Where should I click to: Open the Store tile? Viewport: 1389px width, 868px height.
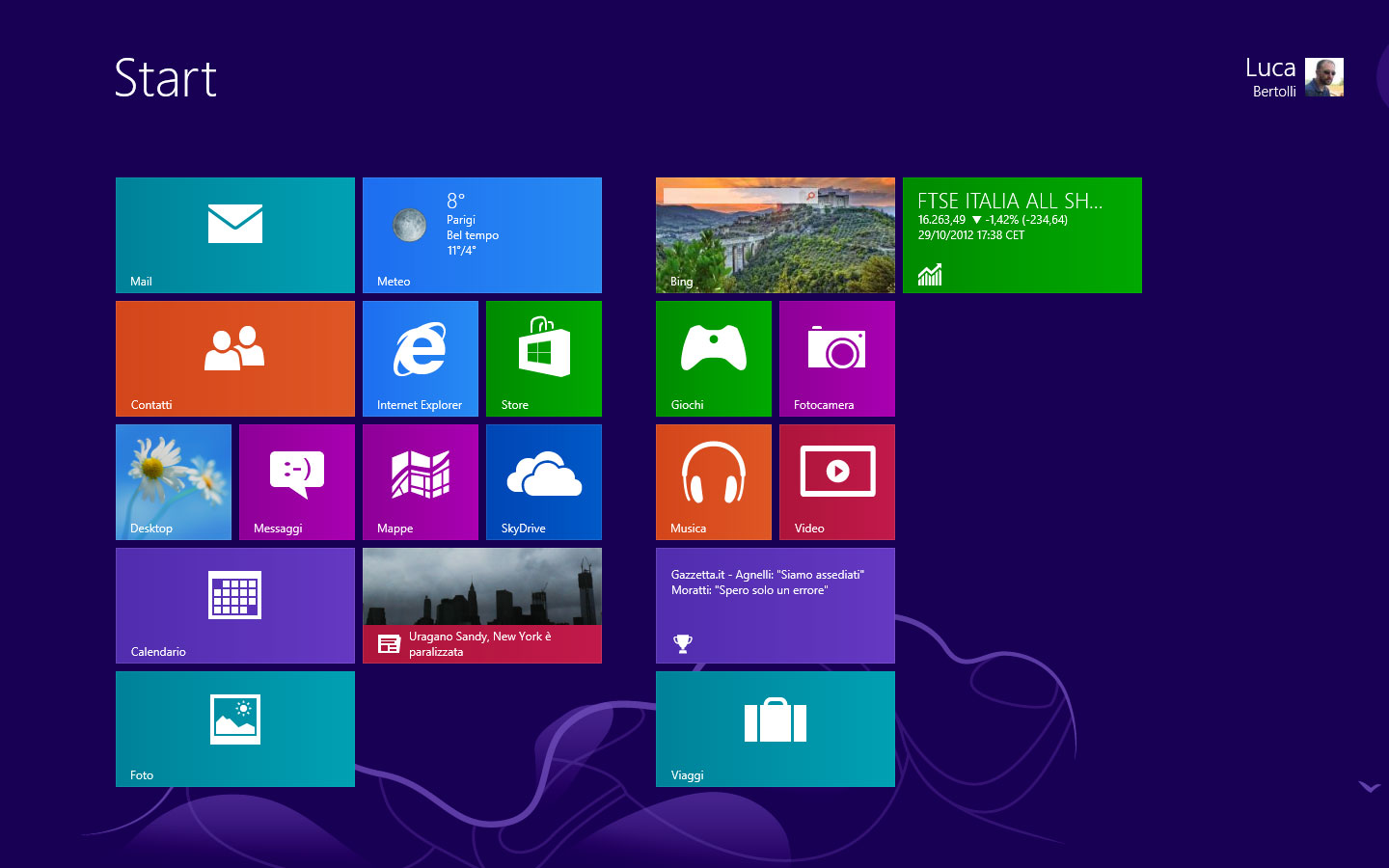pyautogui.click(x=544, y=359)
